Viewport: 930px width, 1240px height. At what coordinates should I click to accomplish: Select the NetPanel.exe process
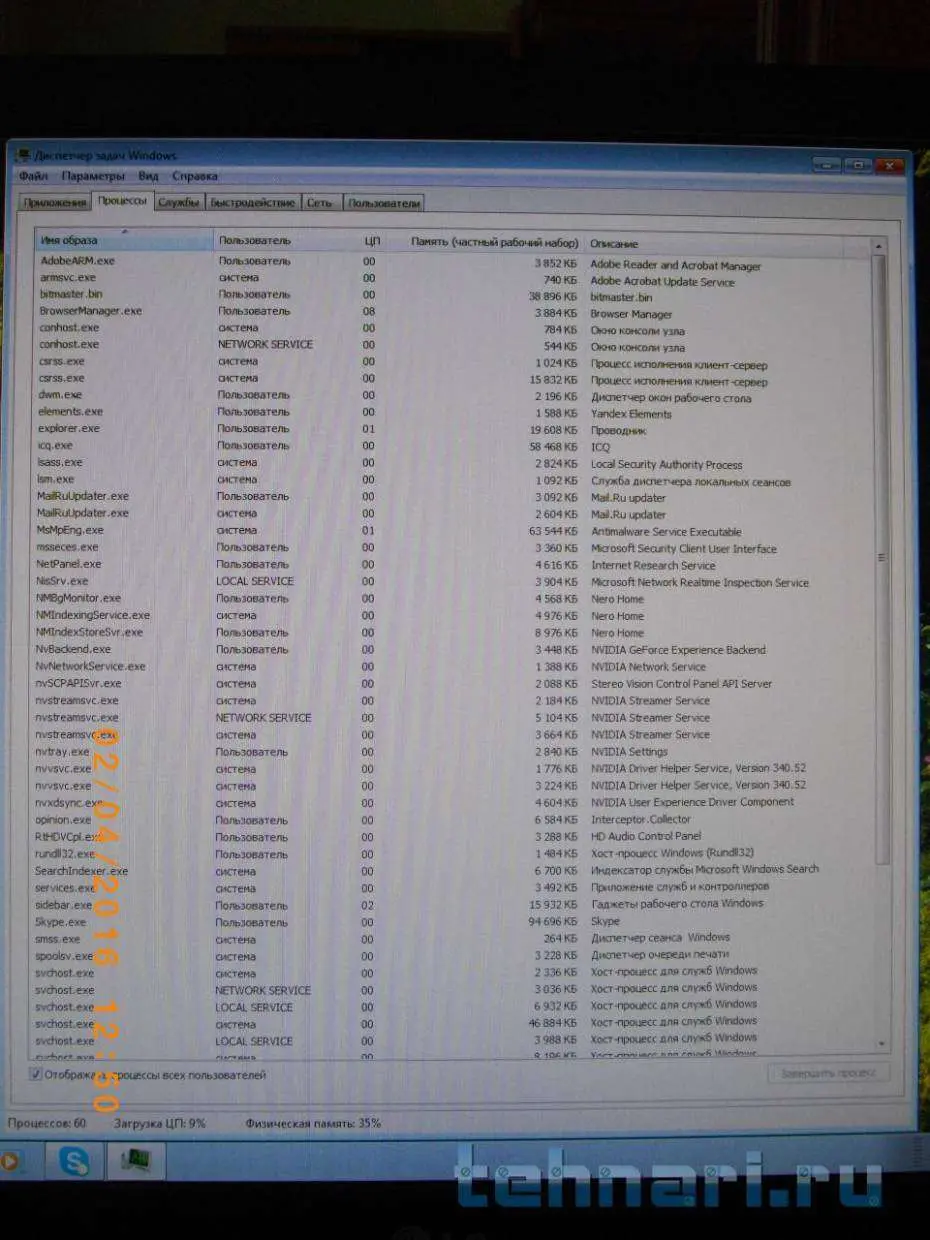point(453,564)
